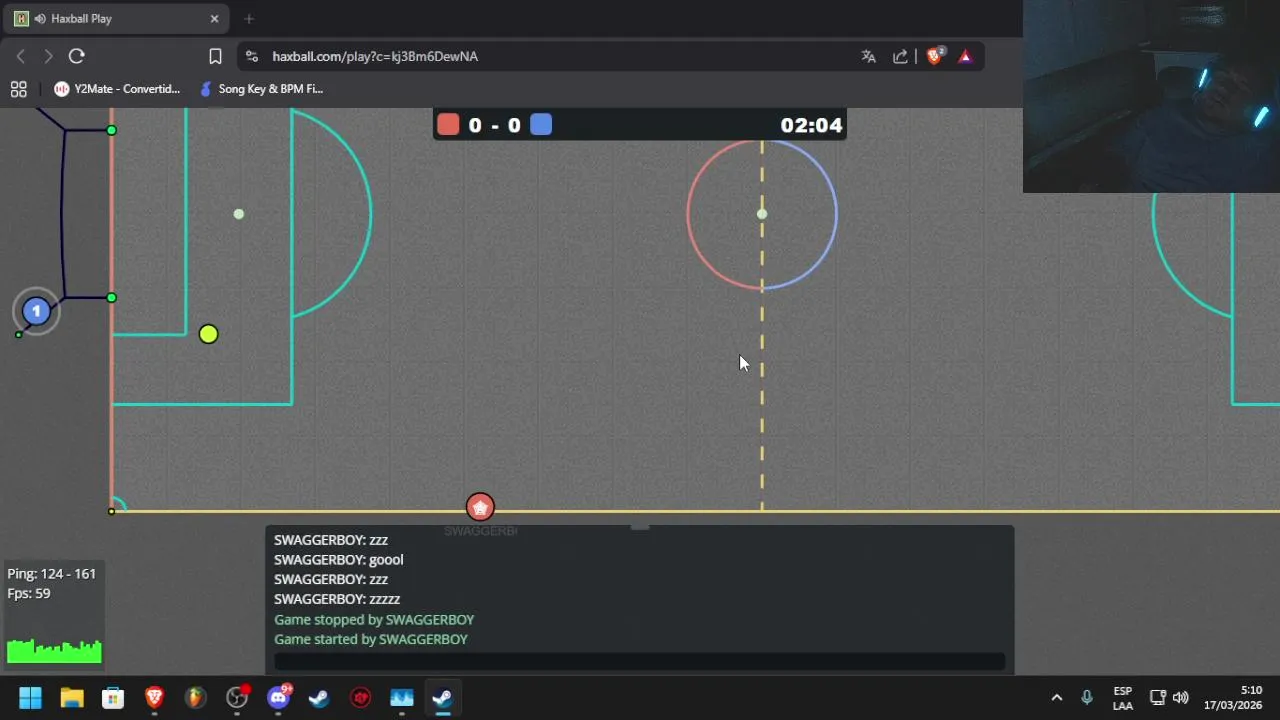Open the Windows Start menu
Screen dimensions: 1280x720
point(30,698)
